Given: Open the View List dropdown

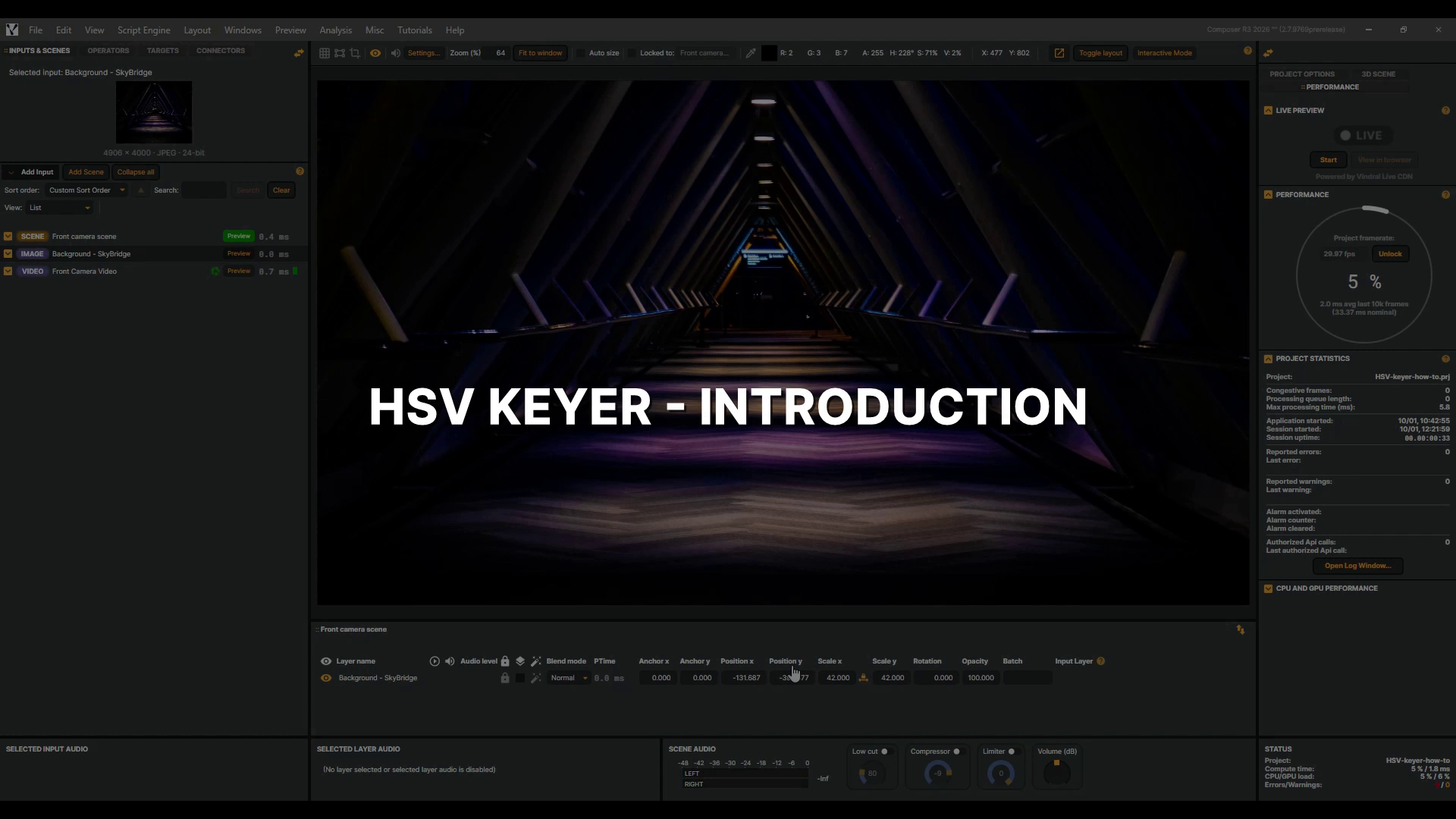Looking at the screenshot, I should tap(60, 208).
